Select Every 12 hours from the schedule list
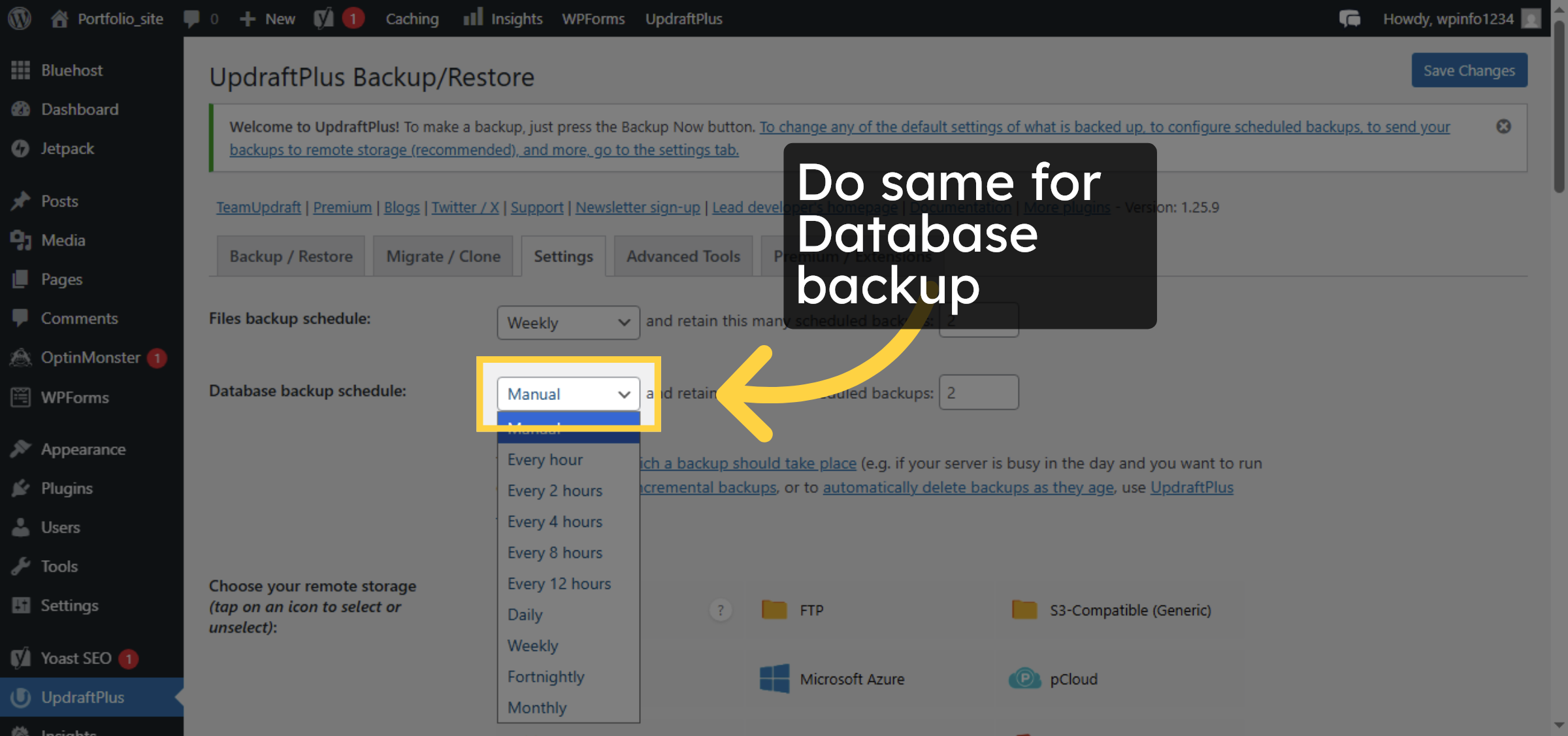 (x=559, y=583)
